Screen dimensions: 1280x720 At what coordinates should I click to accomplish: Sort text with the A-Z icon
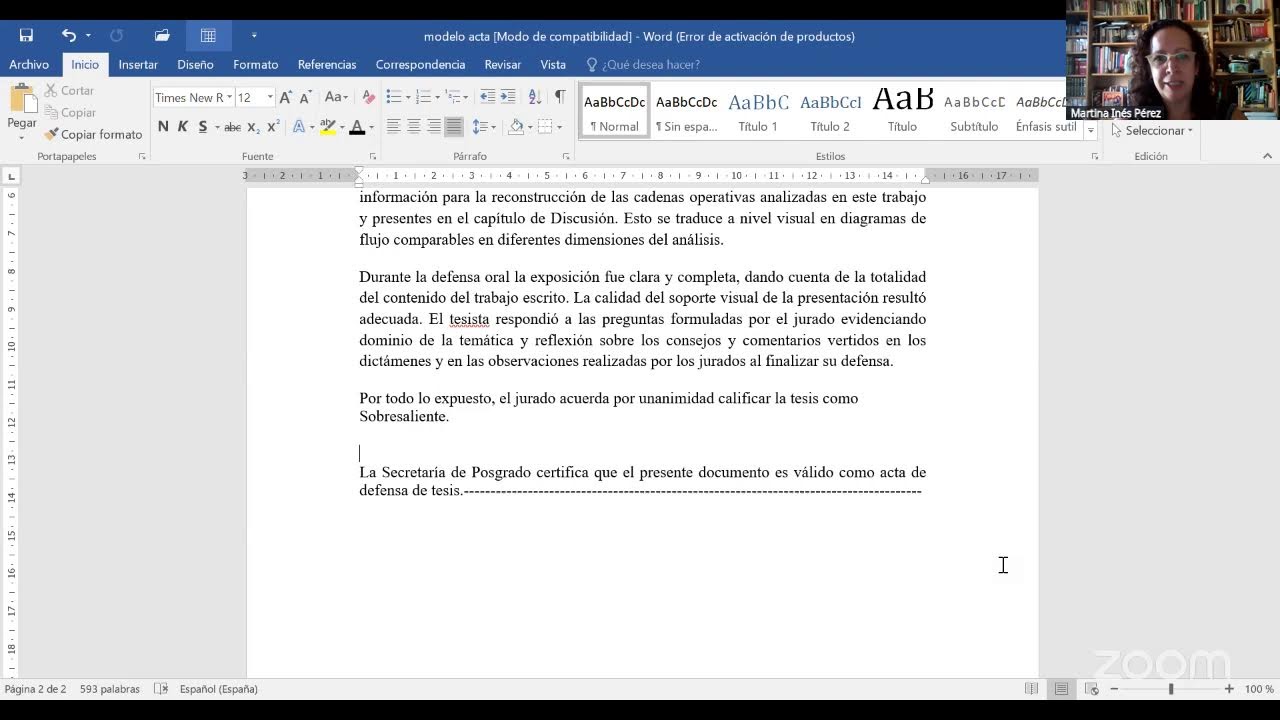coord(535,97)
